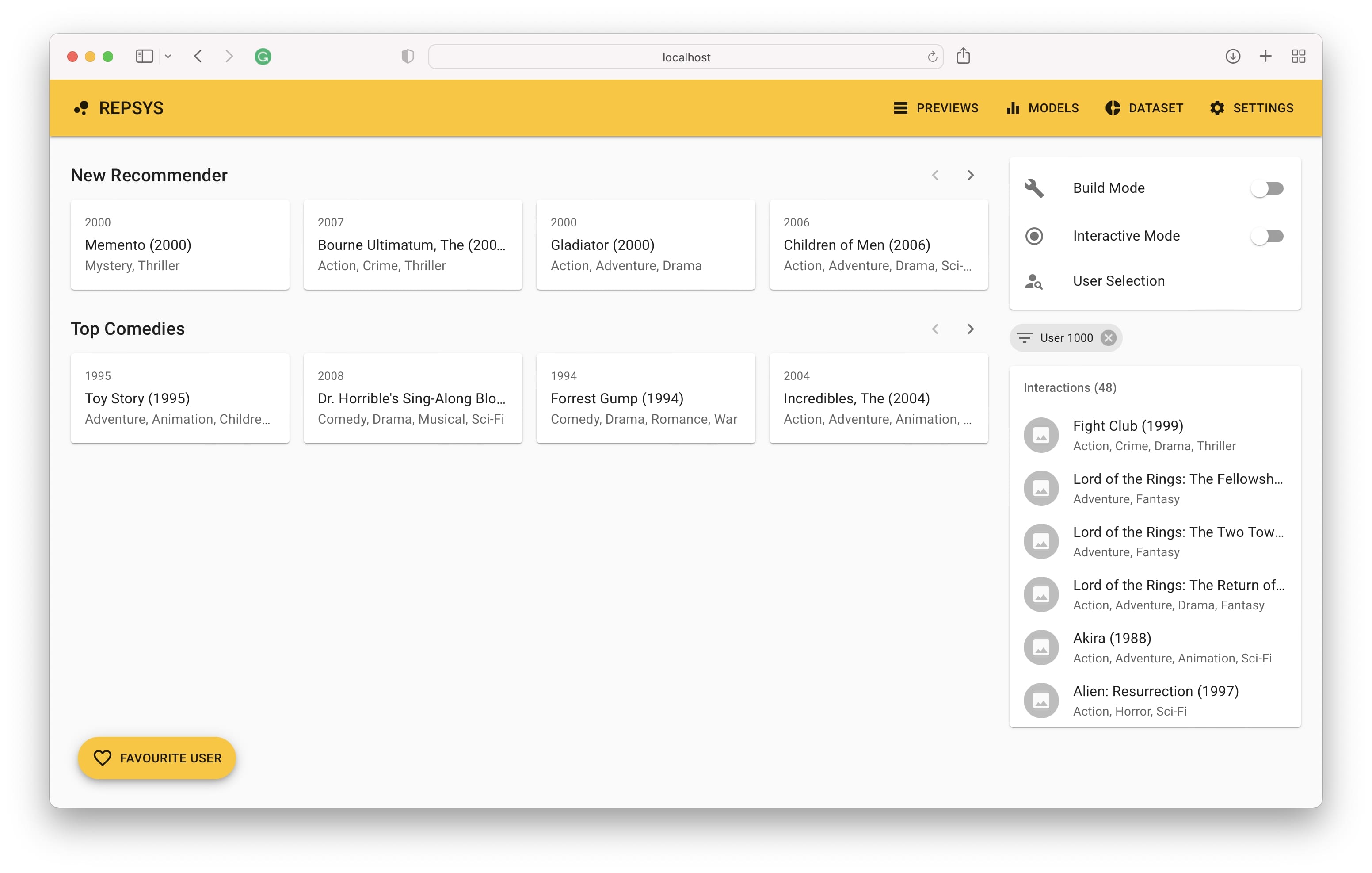Open the Models tab
Image resolution: width=1372 pixels, height=873 pixels.
1042,108
